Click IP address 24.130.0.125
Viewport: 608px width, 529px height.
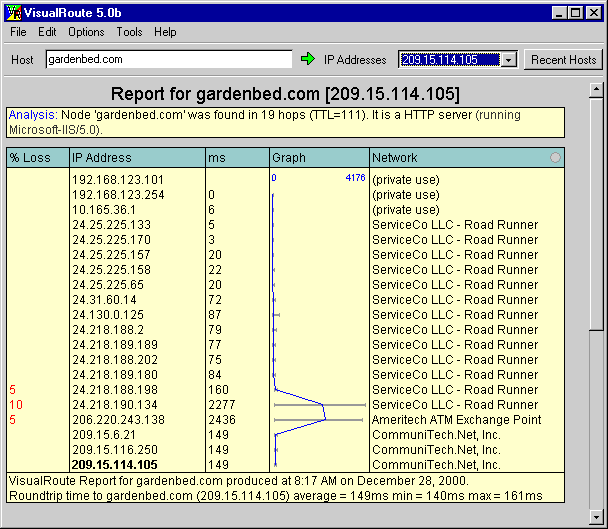(108, 315)
